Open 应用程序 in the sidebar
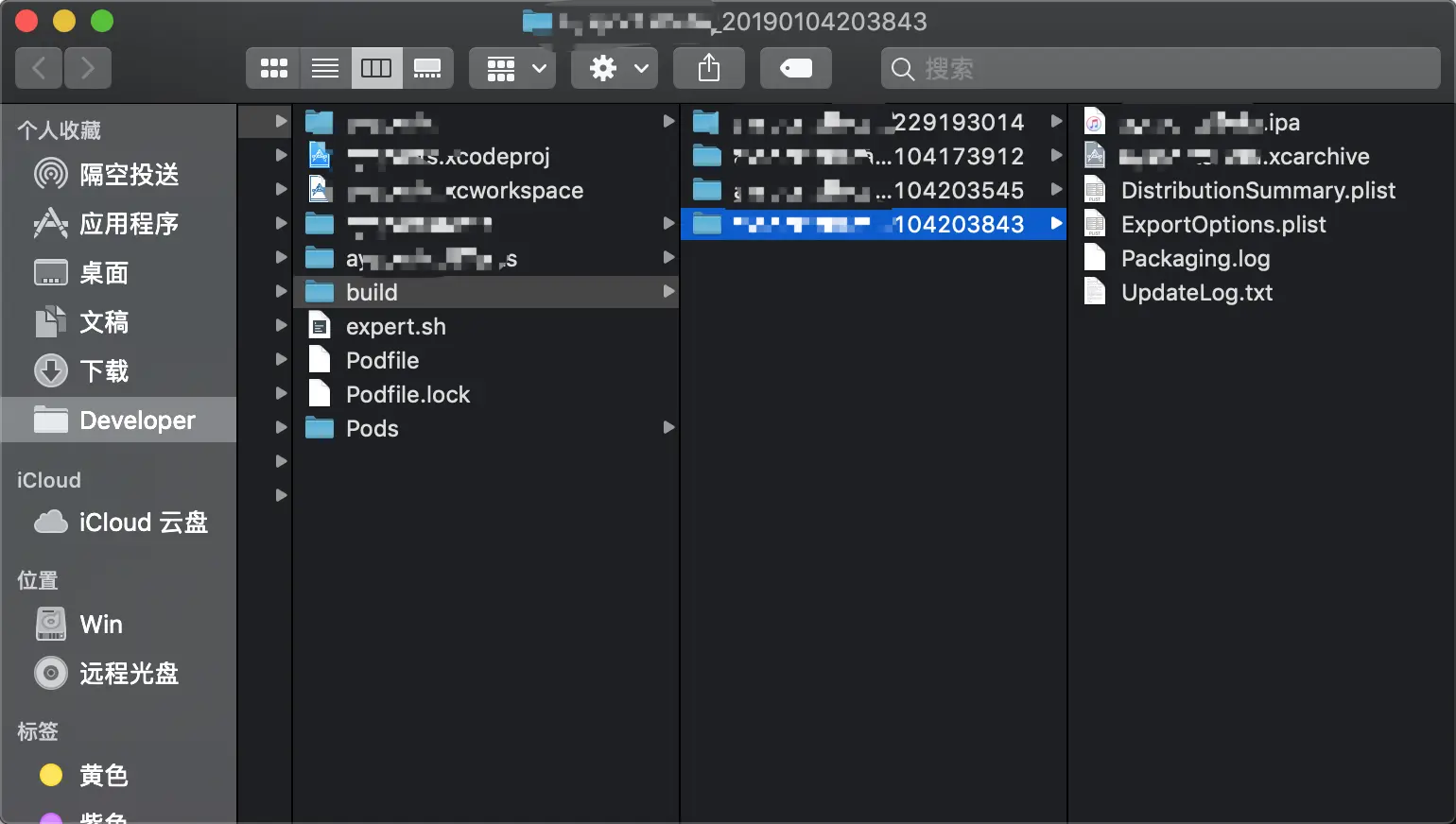This screenshot has height=824, width=1456. (119, 224)
